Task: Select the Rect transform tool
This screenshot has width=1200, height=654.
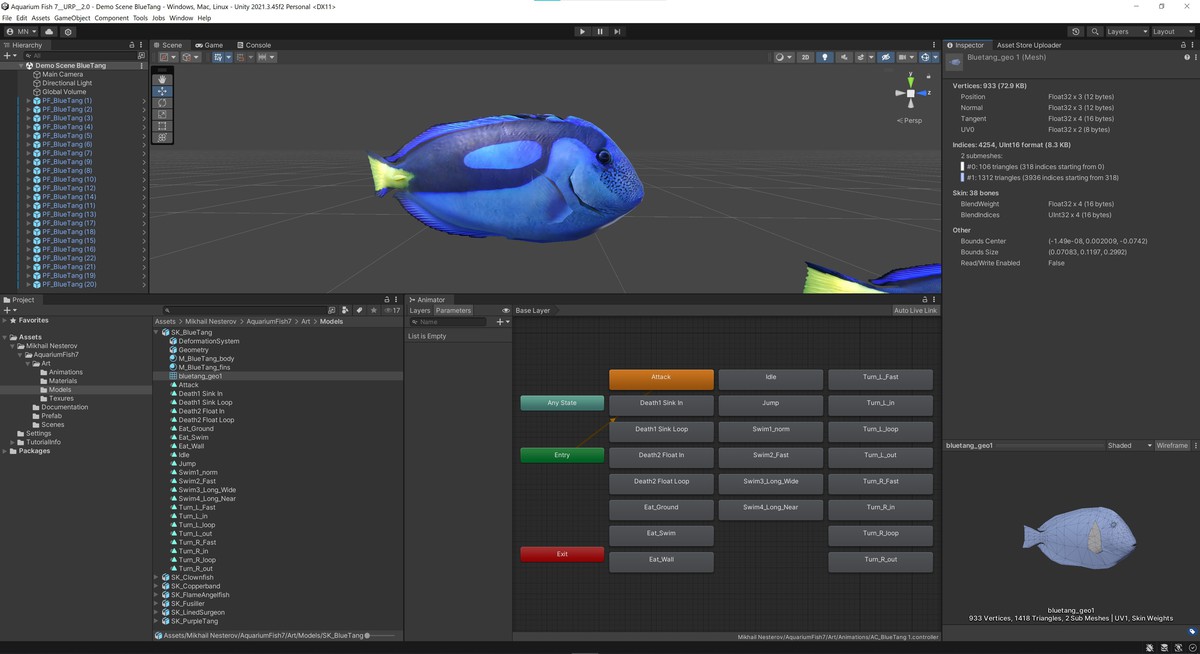Action: click(x=163, y=126)
